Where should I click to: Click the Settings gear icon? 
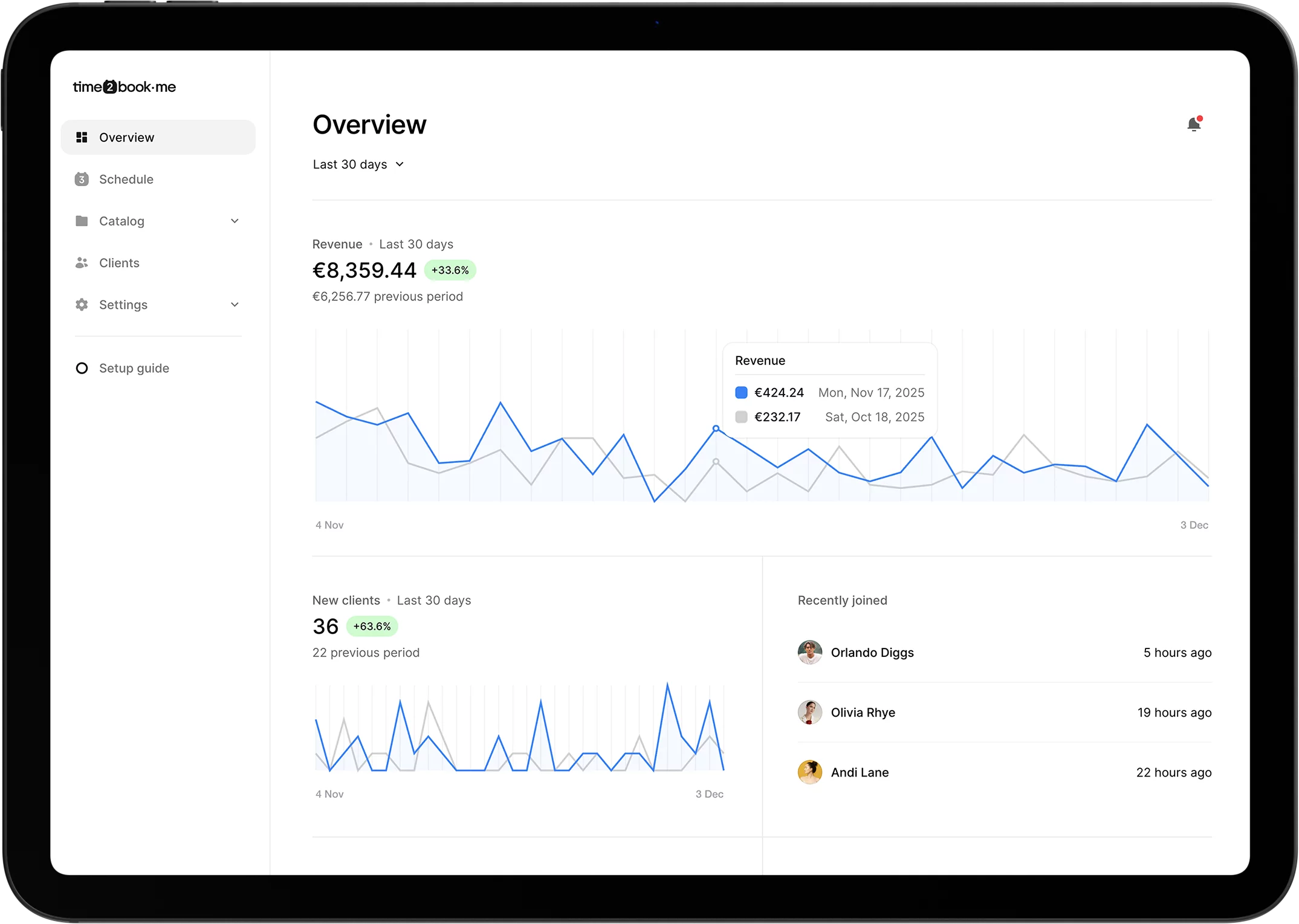tap(82, 305)
